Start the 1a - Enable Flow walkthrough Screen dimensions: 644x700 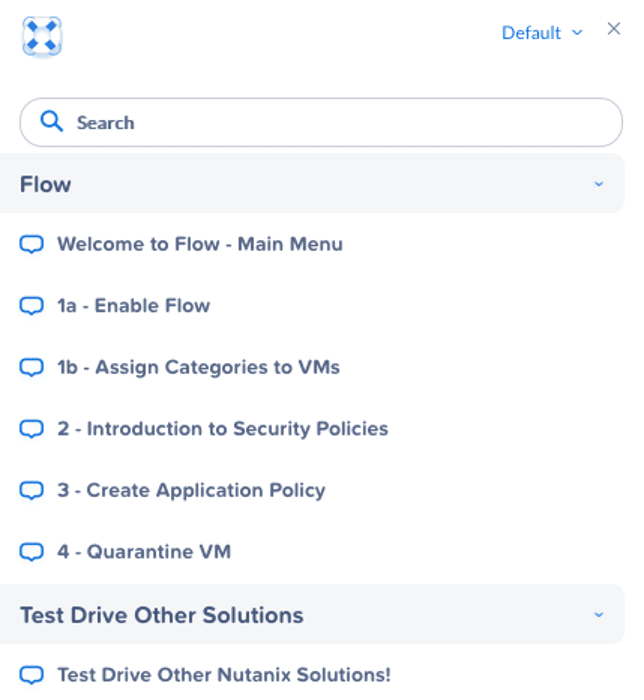[133, 306]
